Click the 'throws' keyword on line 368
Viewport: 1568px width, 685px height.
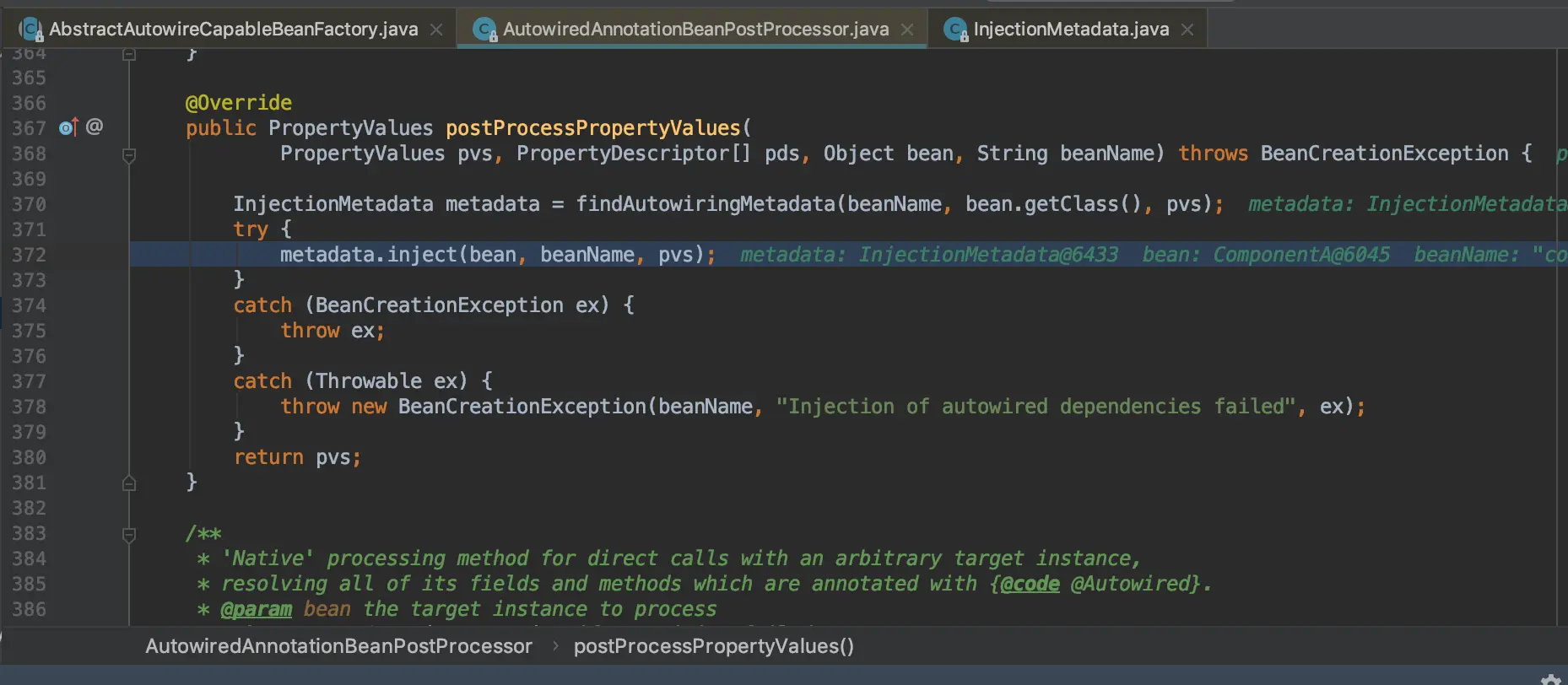[1213, 154]
